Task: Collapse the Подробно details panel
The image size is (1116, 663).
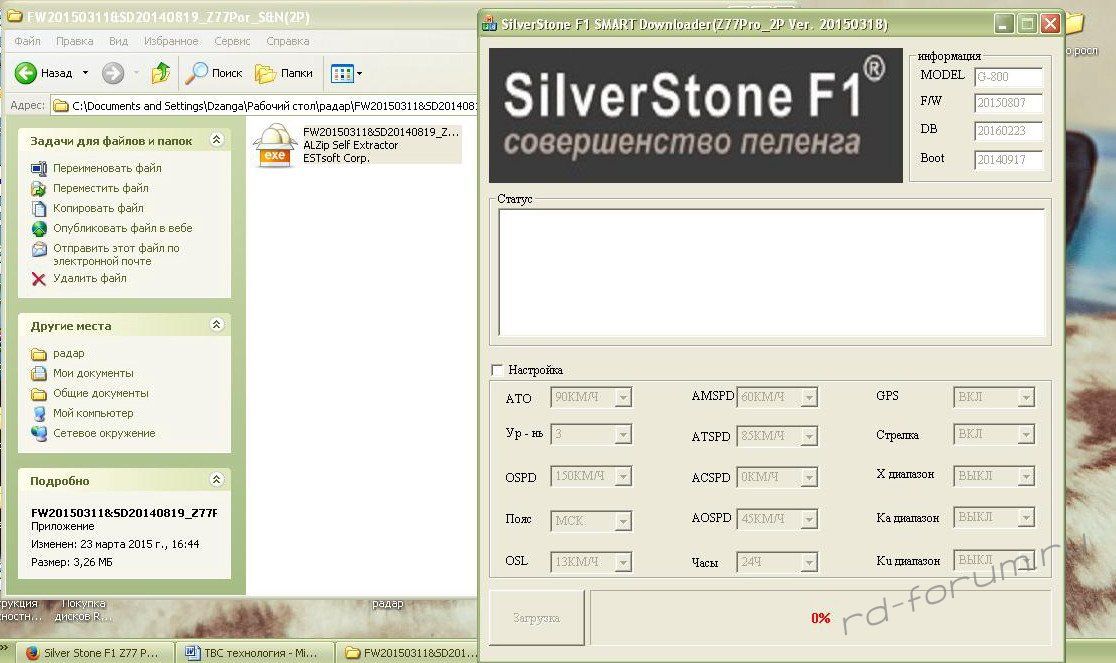Action: pyautogui.click(x=216, y=479)
